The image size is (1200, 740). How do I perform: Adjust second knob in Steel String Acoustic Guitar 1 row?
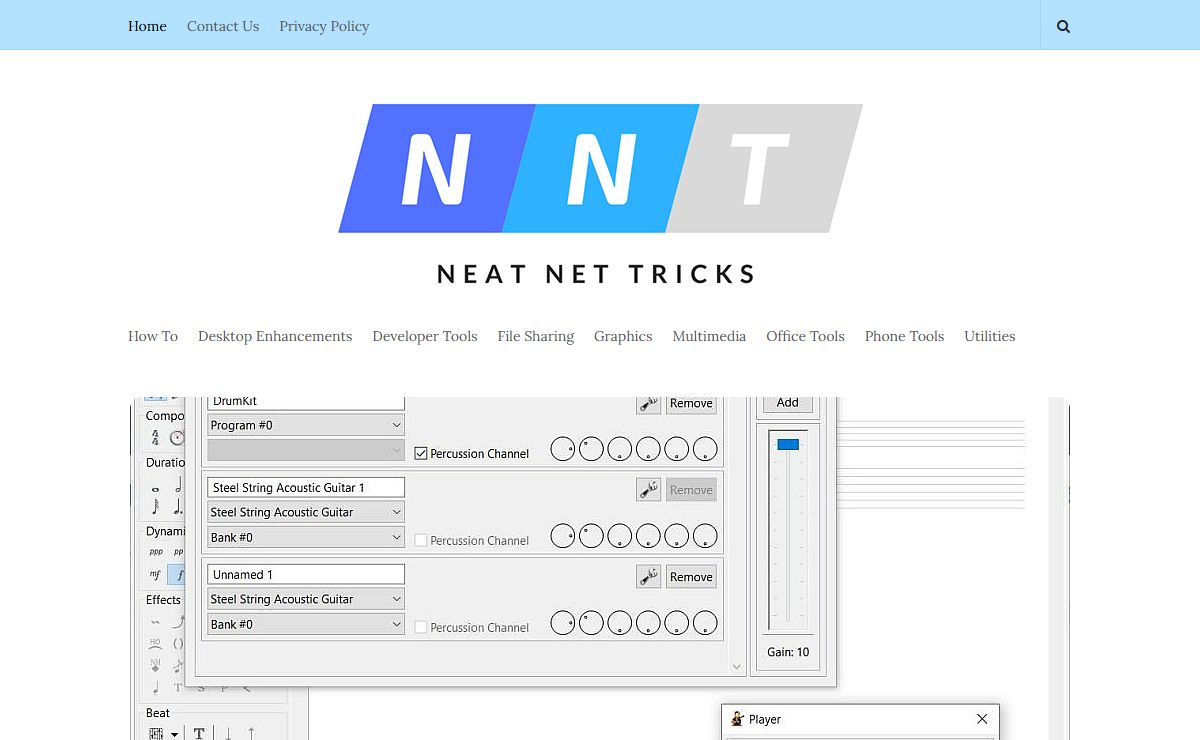[591, 536]
